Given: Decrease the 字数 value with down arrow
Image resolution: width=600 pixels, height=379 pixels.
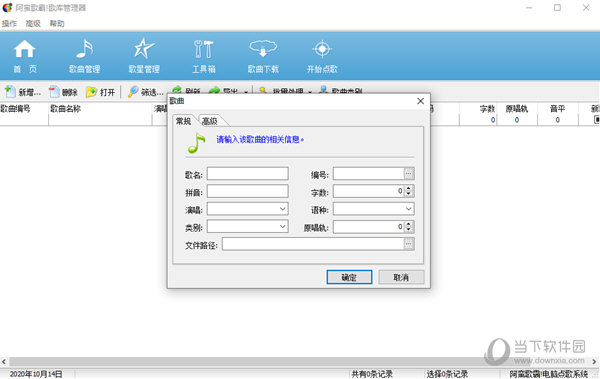Looking at the screenshot, I should pos(409,194).
